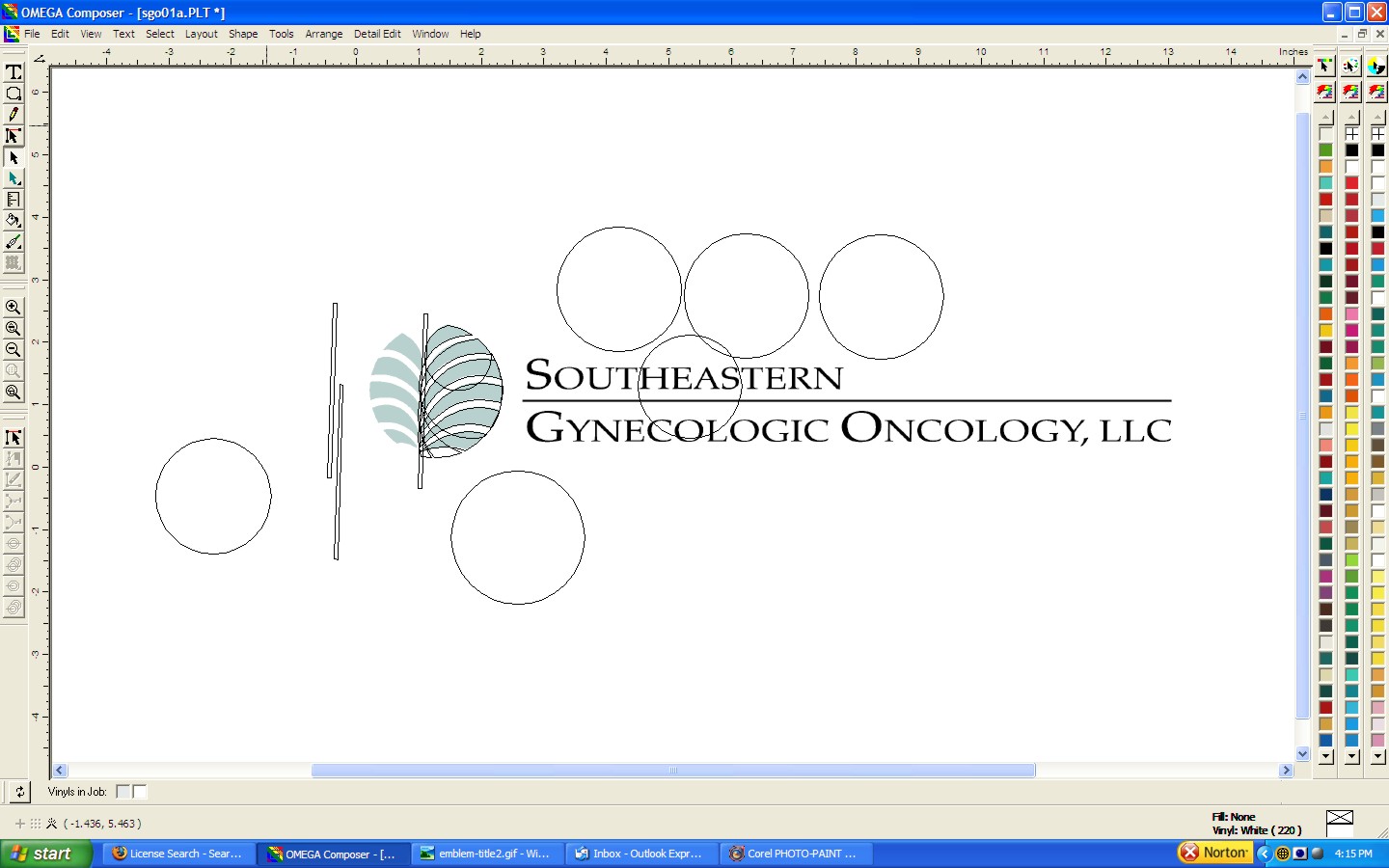The image size is (1389, 868).
Task: Click the Southeastern text on the canvas
Action: point(684,375)
